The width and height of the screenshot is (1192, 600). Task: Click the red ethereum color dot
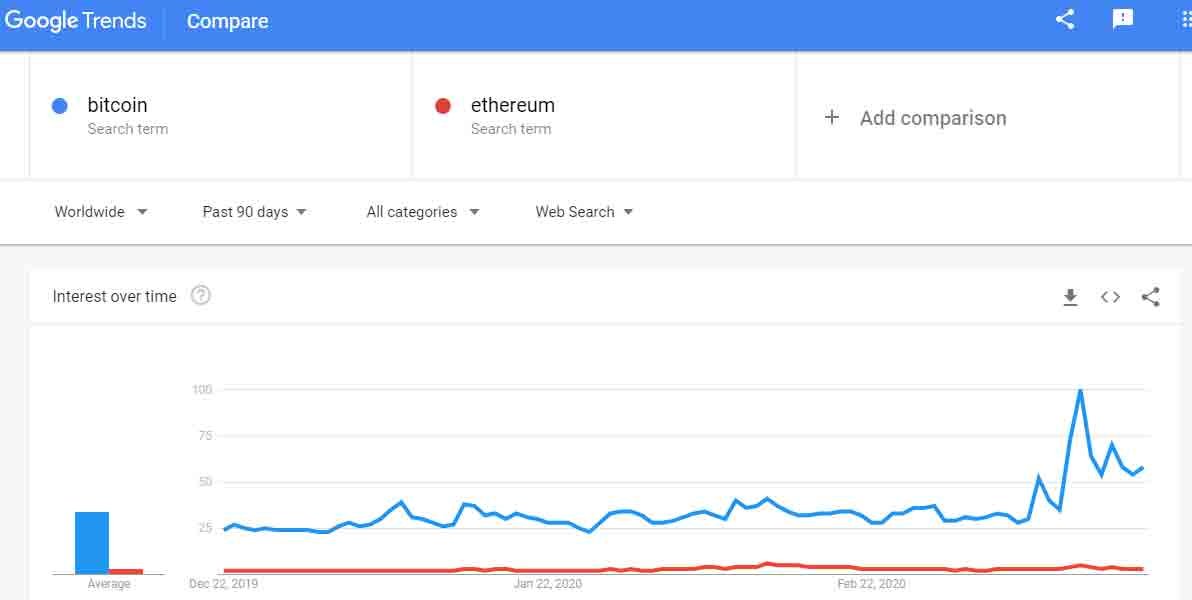pyautogui.click(x=443, y=106)
